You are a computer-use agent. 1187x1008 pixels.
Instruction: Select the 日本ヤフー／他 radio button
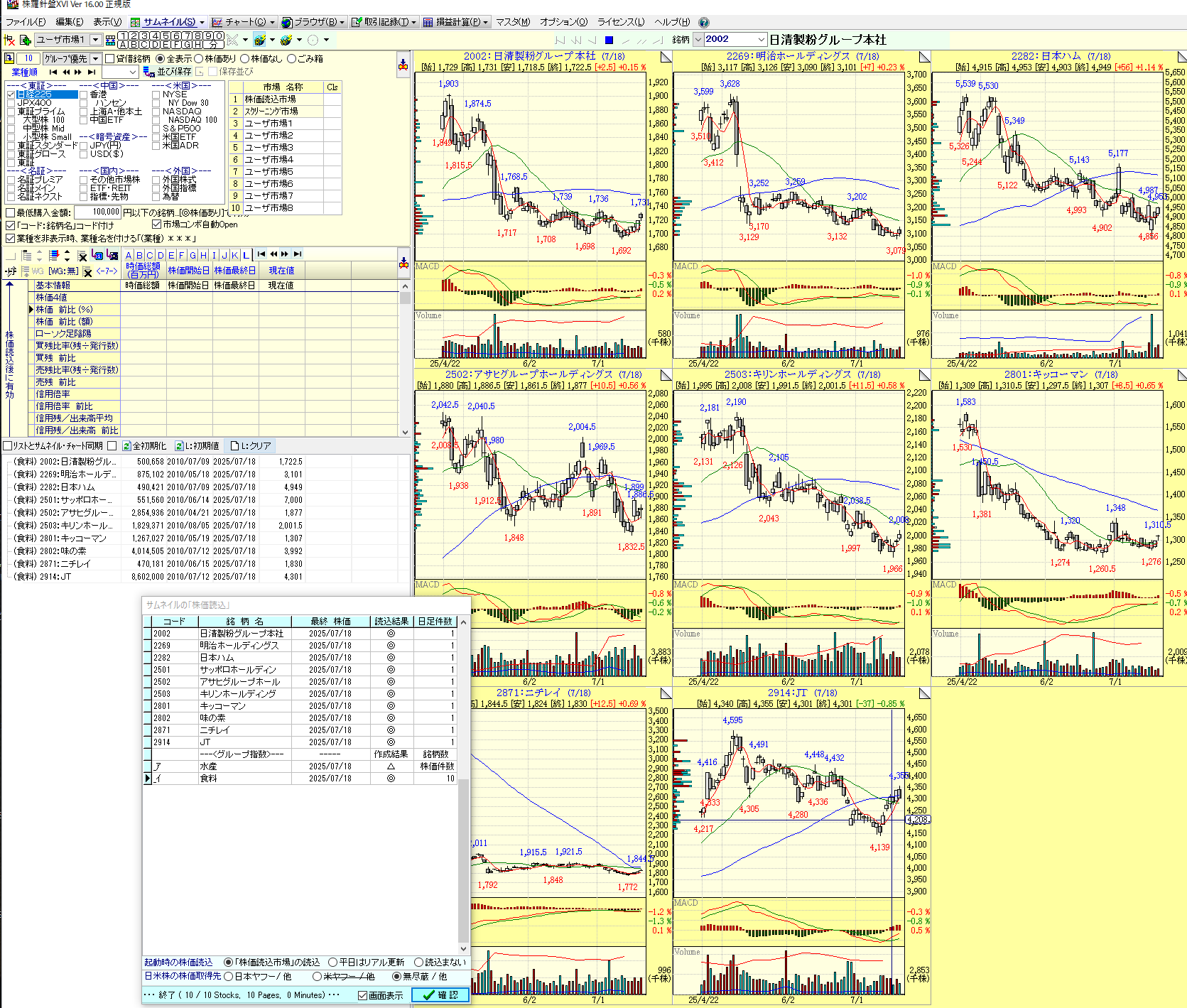(x=229, y=976)
